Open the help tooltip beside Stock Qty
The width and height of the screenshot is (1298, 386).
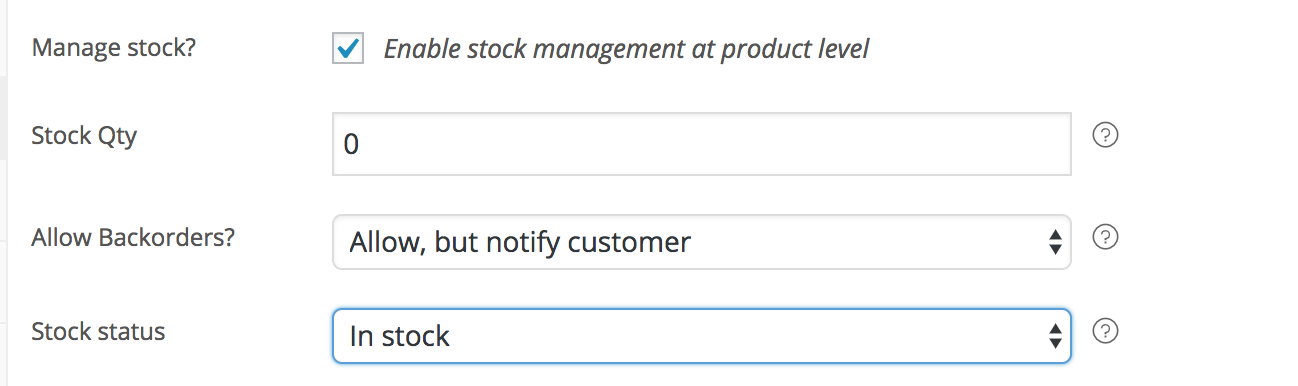click(x=1105, y=135)
